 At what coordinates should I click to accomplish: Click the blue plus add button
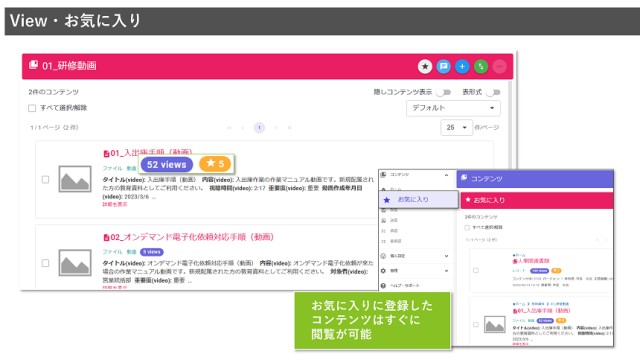[462, 67]
